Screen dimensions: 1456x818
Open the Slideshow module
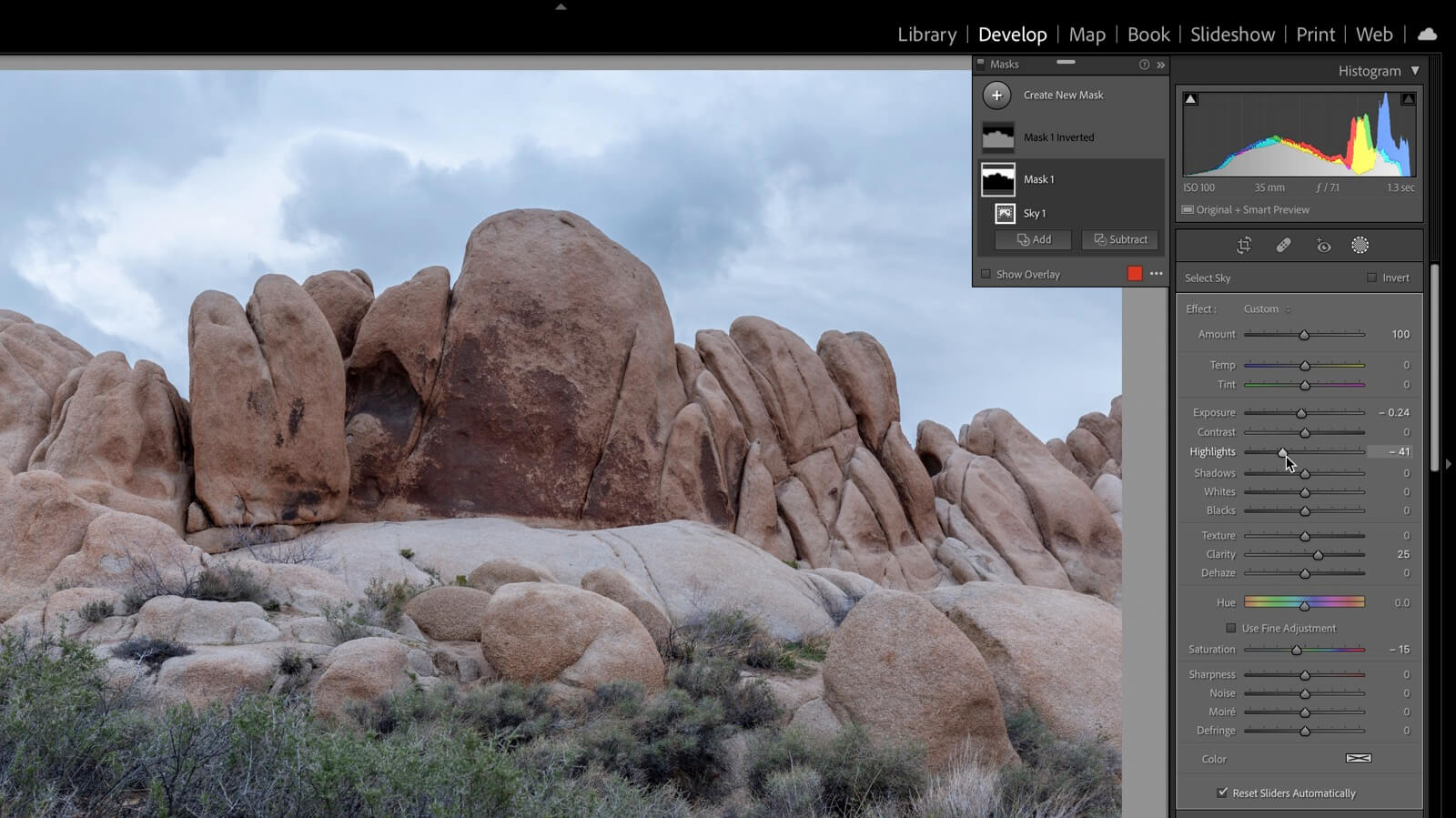click(x=1232, y=35)
